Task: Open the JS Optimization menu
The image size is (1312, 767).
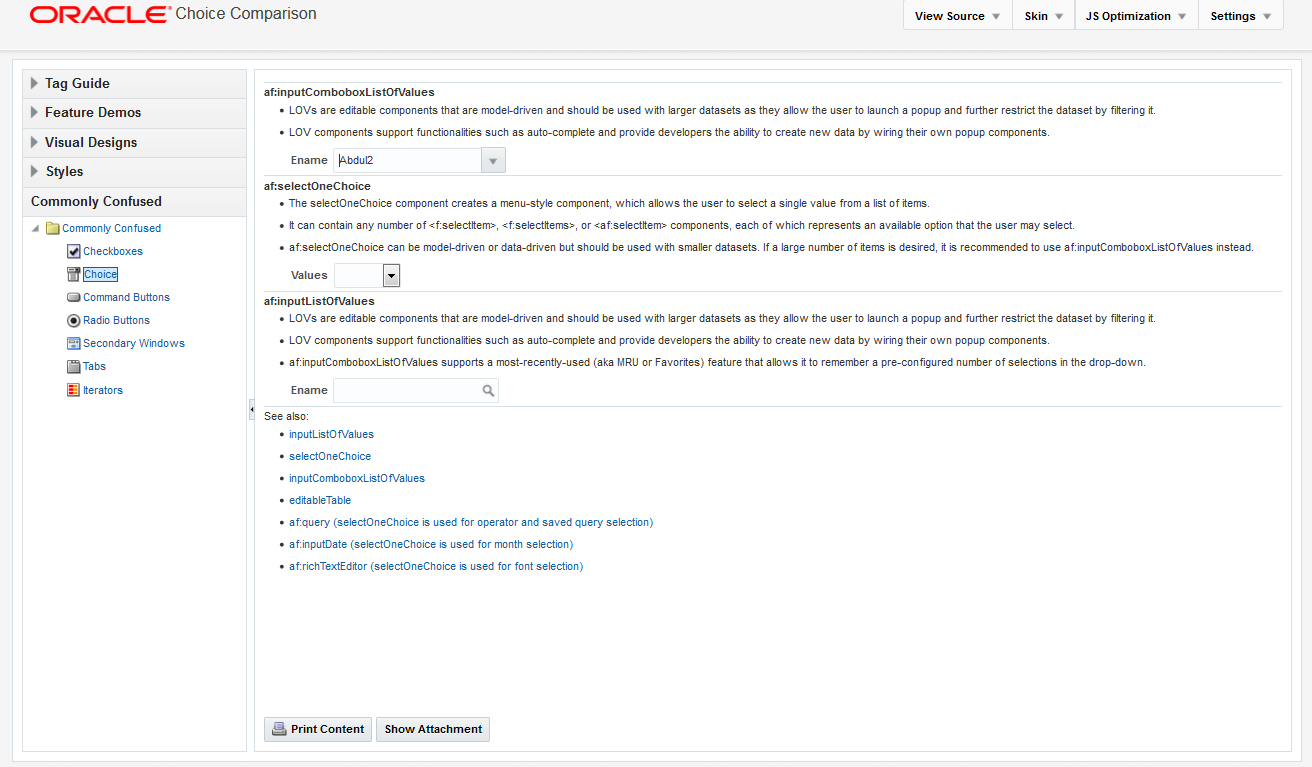Action: [1136, 16]
